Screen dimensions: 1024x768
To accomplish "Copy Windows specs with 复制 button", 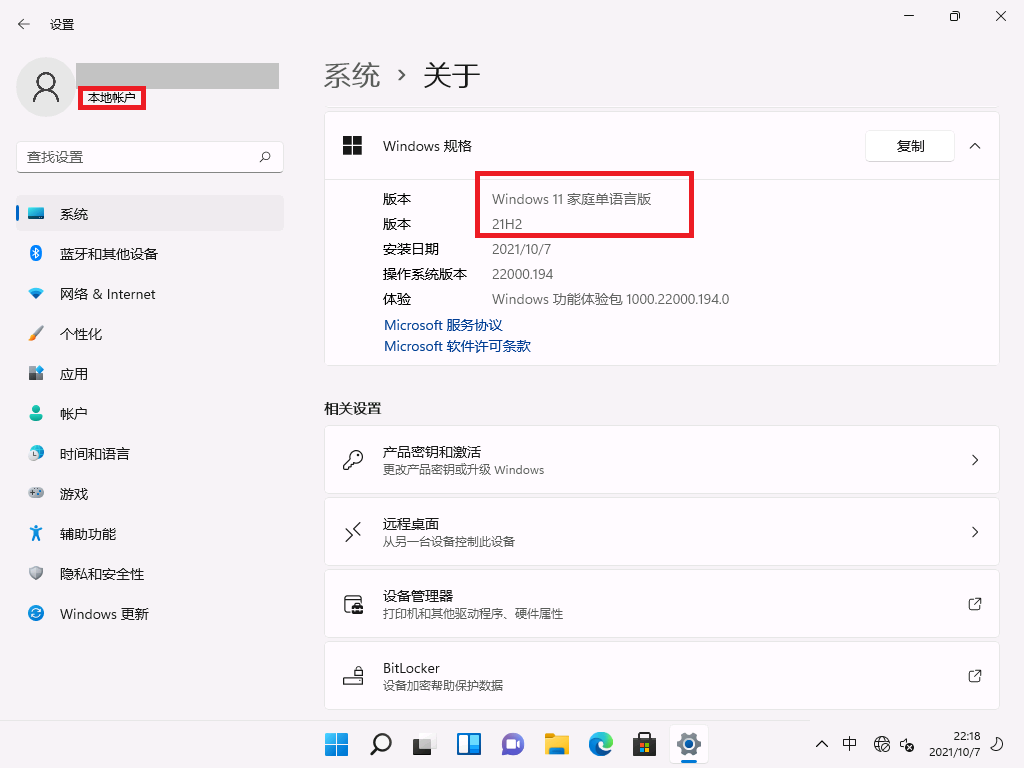I will pos(910,146).
